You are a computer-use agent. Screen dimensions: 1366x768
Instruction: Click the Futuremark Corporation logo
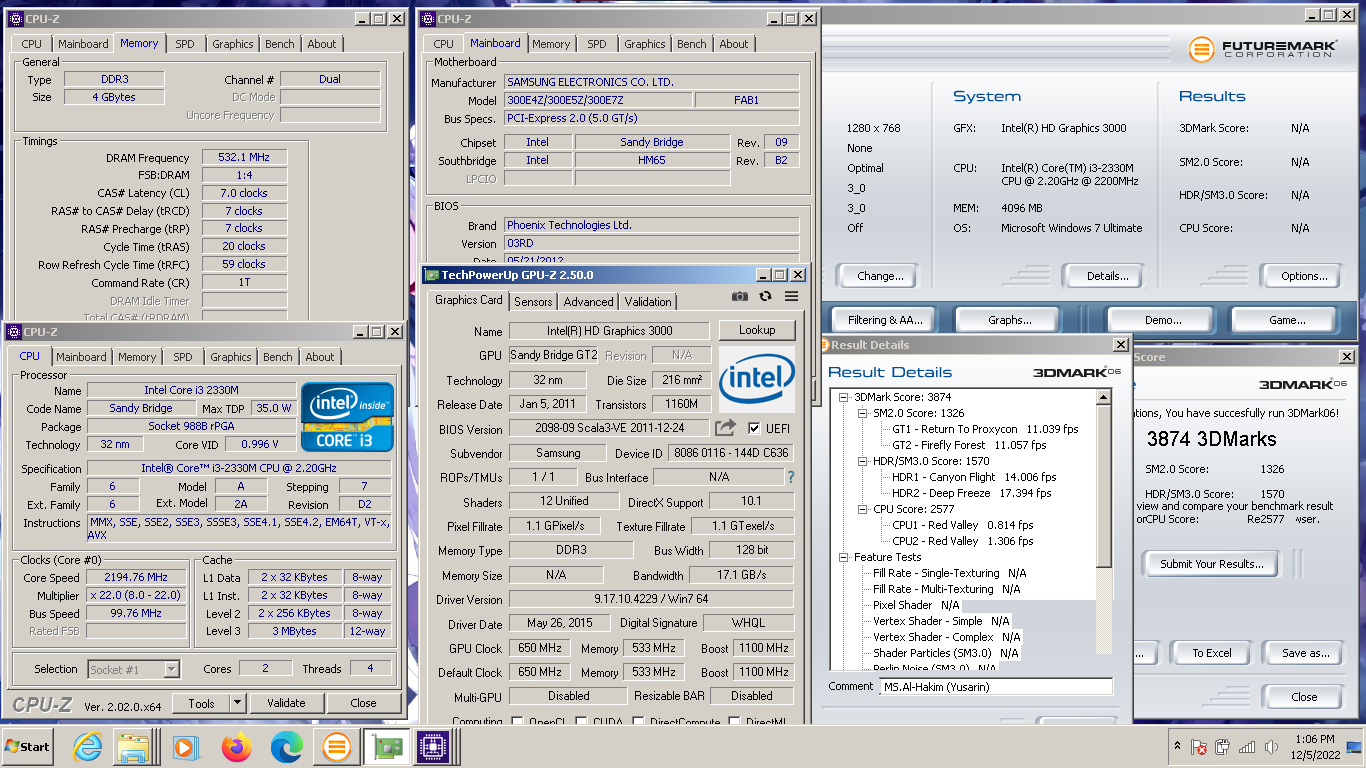(x=1261, y=49)
